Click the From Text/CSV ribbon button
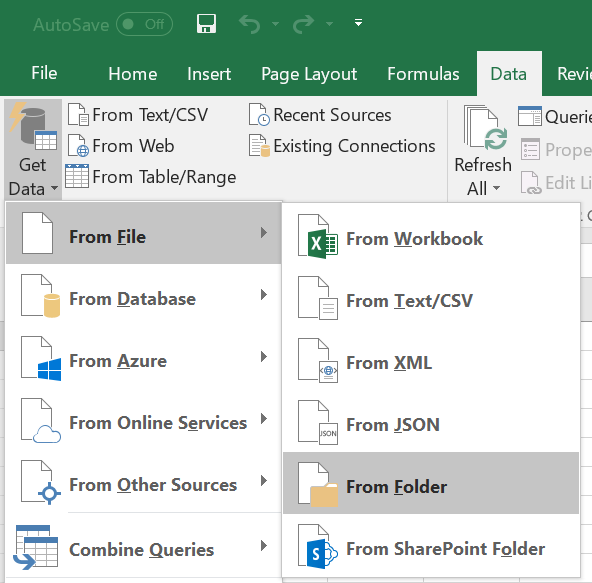 (138, 114)
